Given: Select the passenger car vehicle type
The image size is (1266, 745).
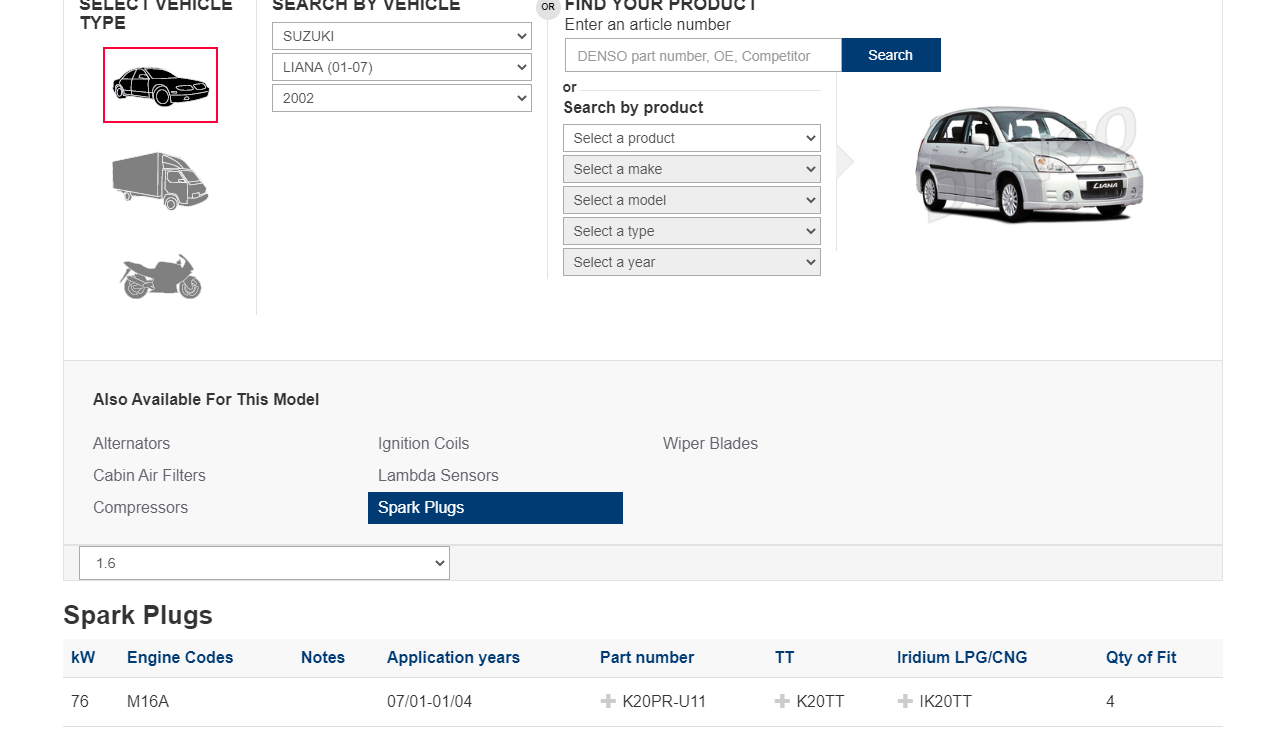Looking at the screenshot, I should (x=160, y=85).
